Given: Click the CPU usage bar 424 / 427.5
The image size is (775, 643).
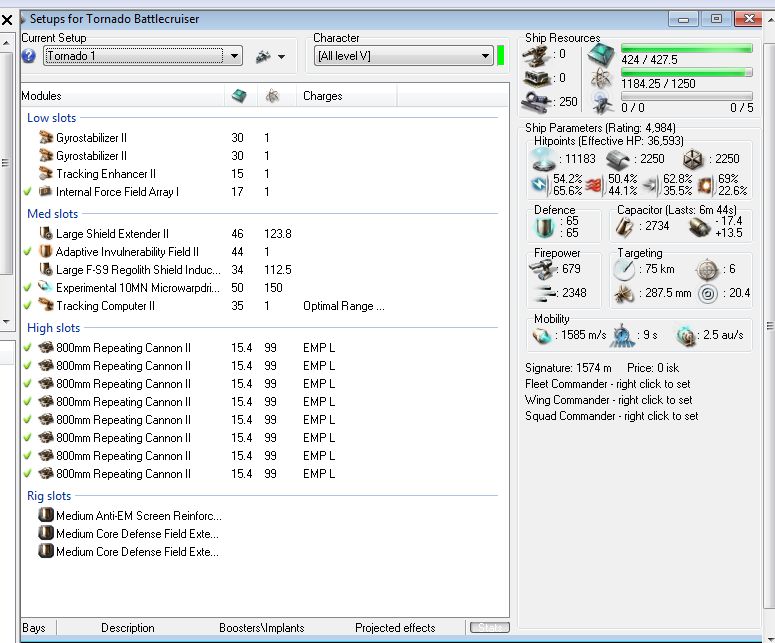Looking at the screenshot, I should pyautogui.click(x=687, y=48).
